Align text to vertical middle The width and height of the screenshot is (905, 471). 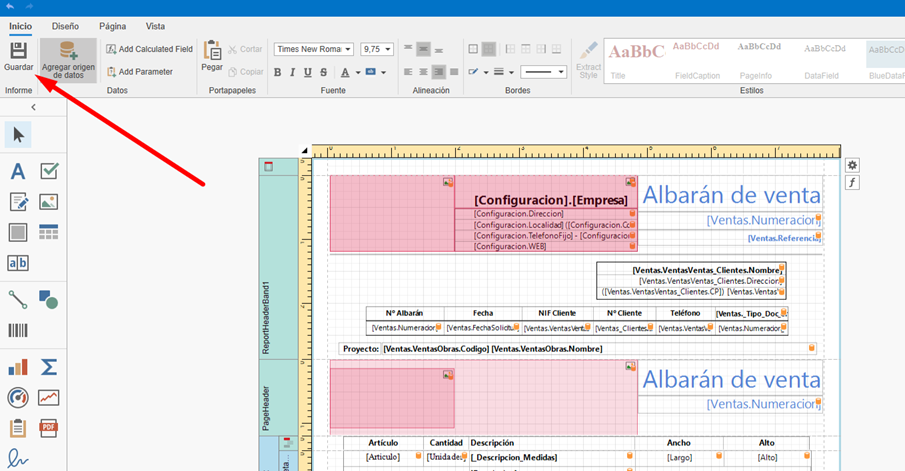(x=424, y=49)
